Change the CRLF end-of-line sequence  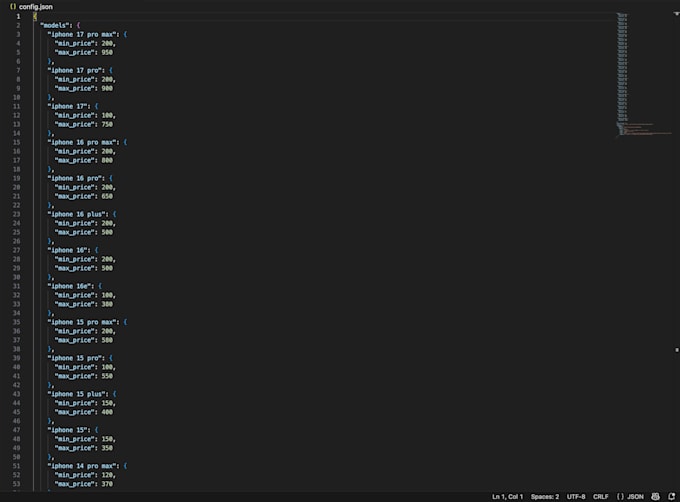[601, 497]
